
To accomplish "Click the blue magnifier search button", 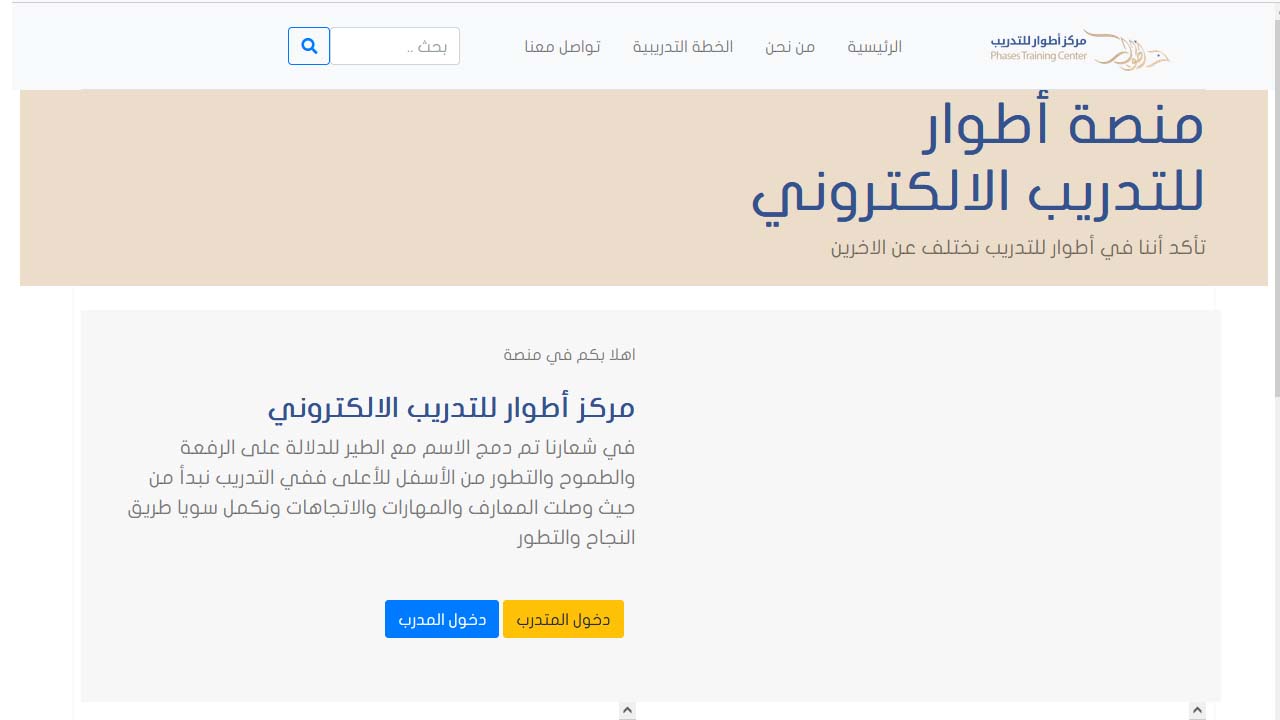I will [309, 46].
